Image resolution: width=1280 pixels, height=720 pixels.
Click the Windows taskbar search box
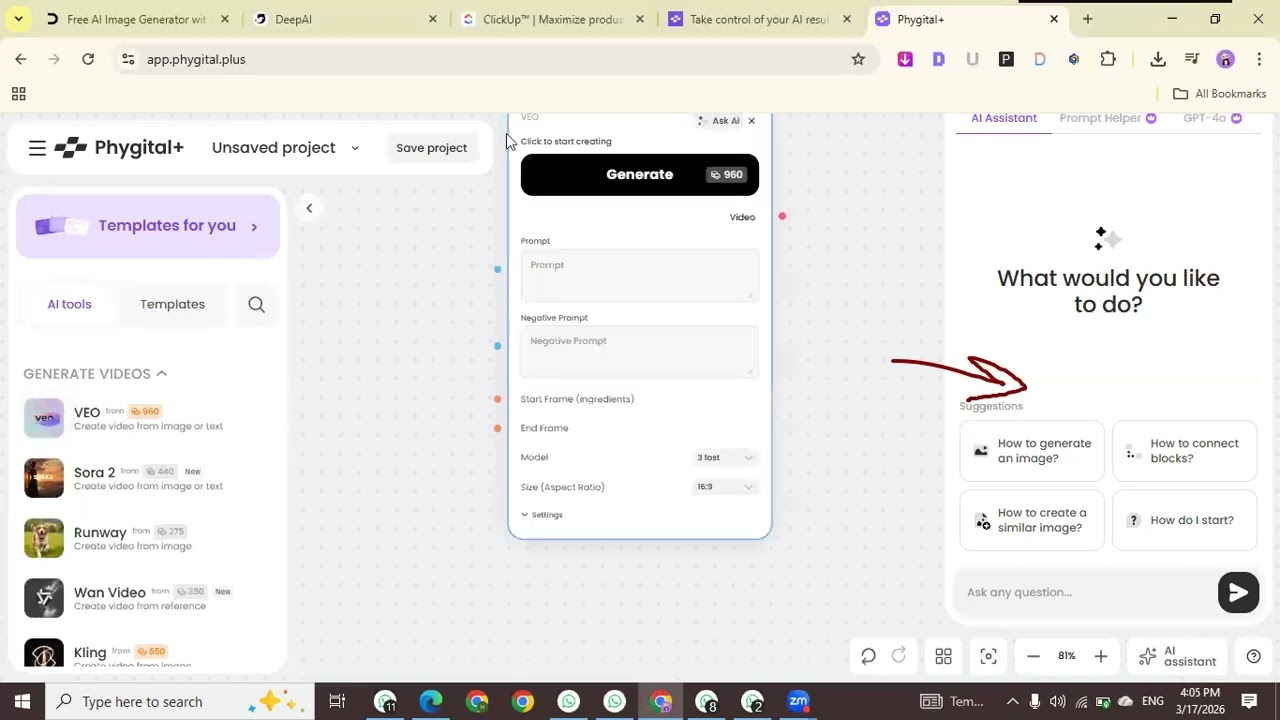tap(180, 701)
